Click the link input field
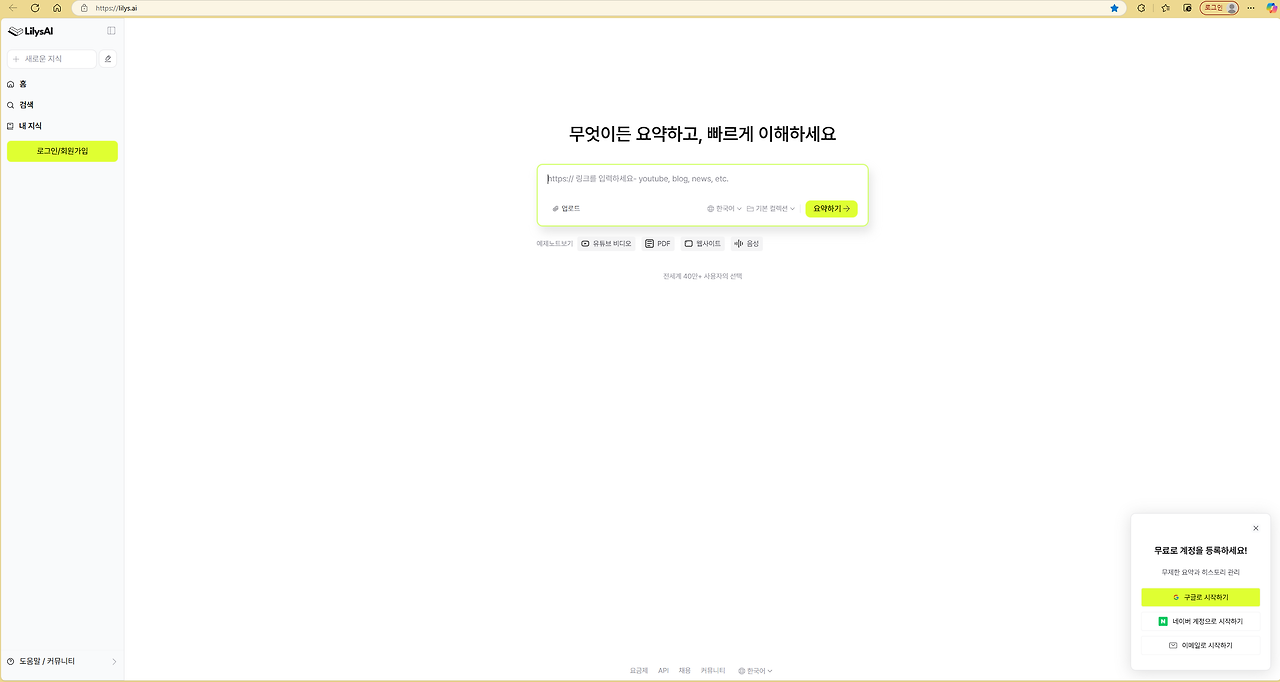 coord(700,178)
